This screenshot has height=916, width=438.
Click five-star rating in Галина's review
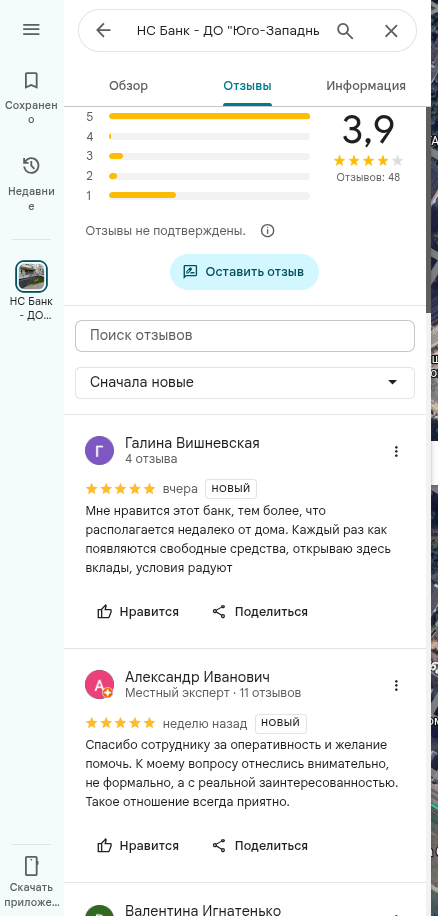pyautogui.click(x=120, y=488)
